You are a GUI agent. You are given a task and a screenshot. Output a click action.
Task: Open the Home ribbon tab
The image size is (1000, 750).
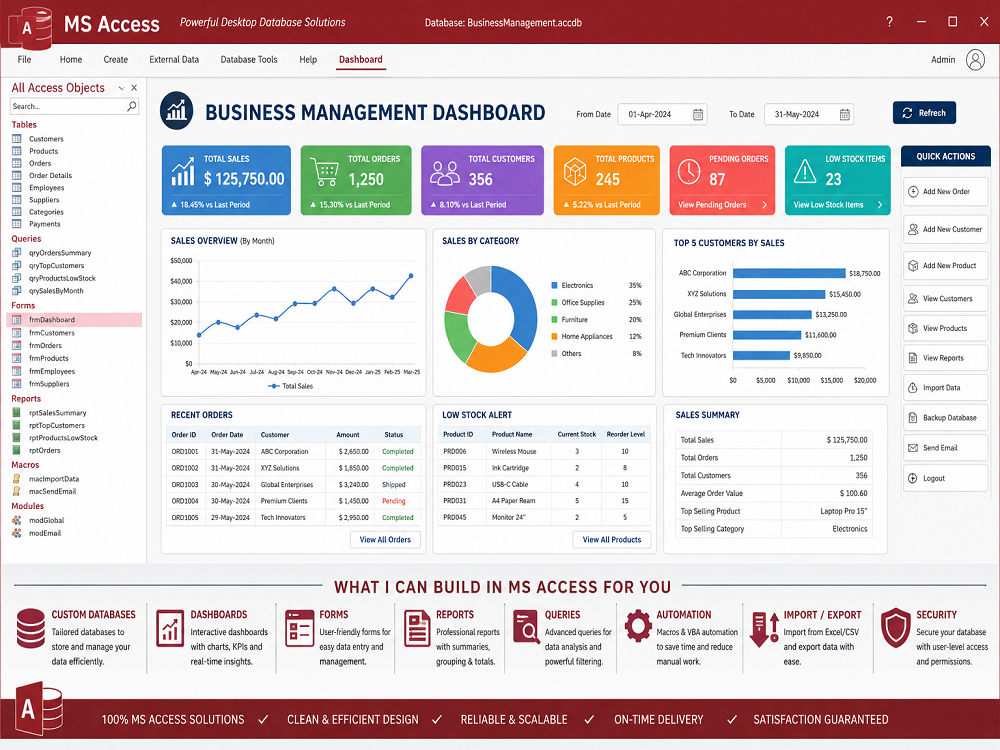71,59
